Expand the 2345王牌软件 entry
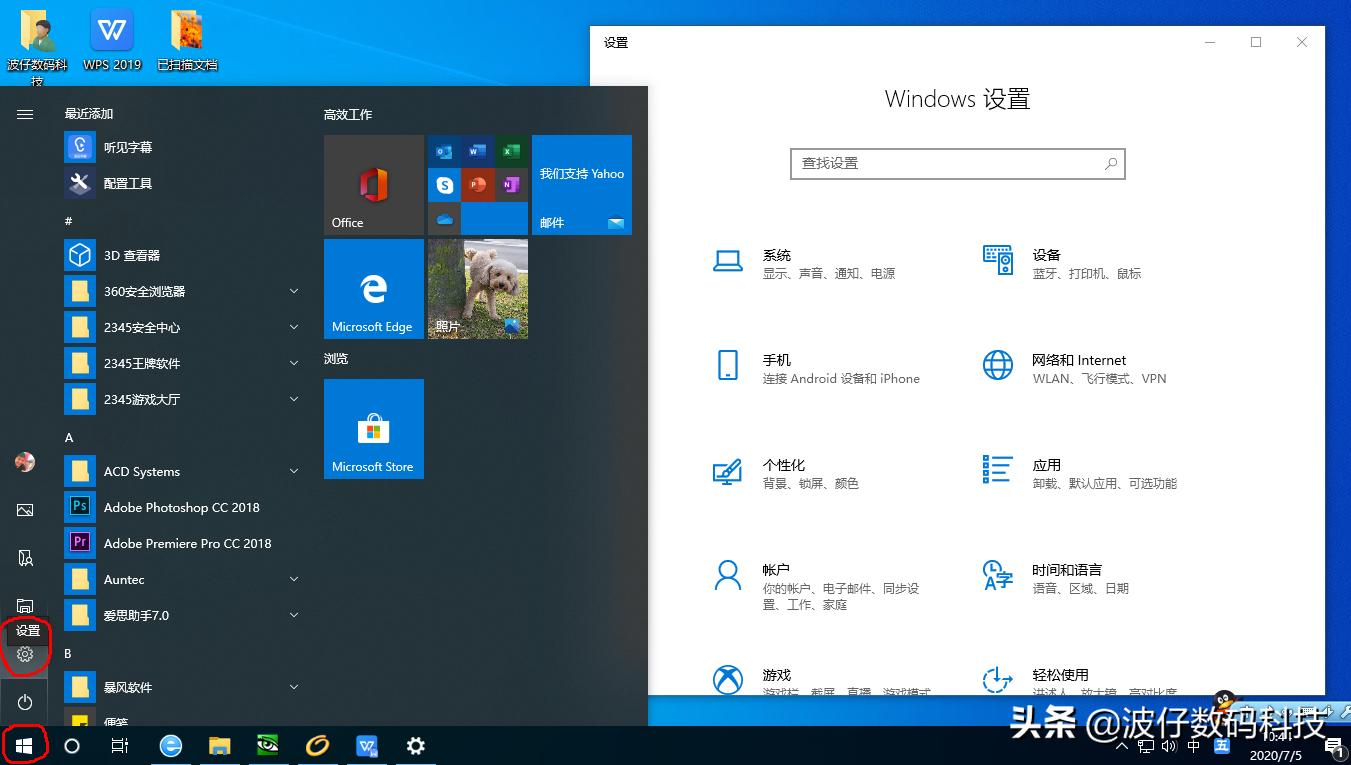The width and height of the screenshot is (1351, 765). coord(293,363)
